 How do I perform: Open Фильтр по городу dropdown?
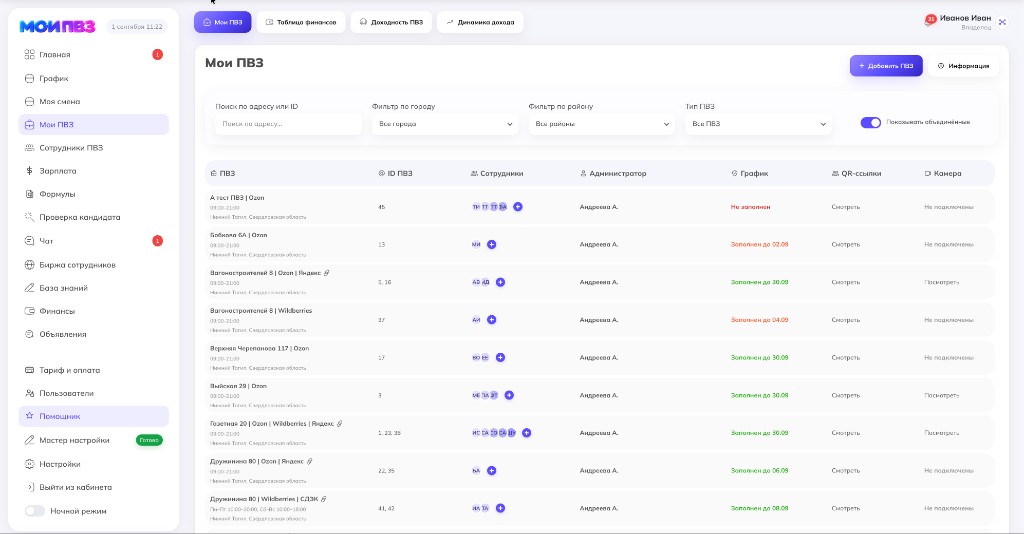(445, 124)
